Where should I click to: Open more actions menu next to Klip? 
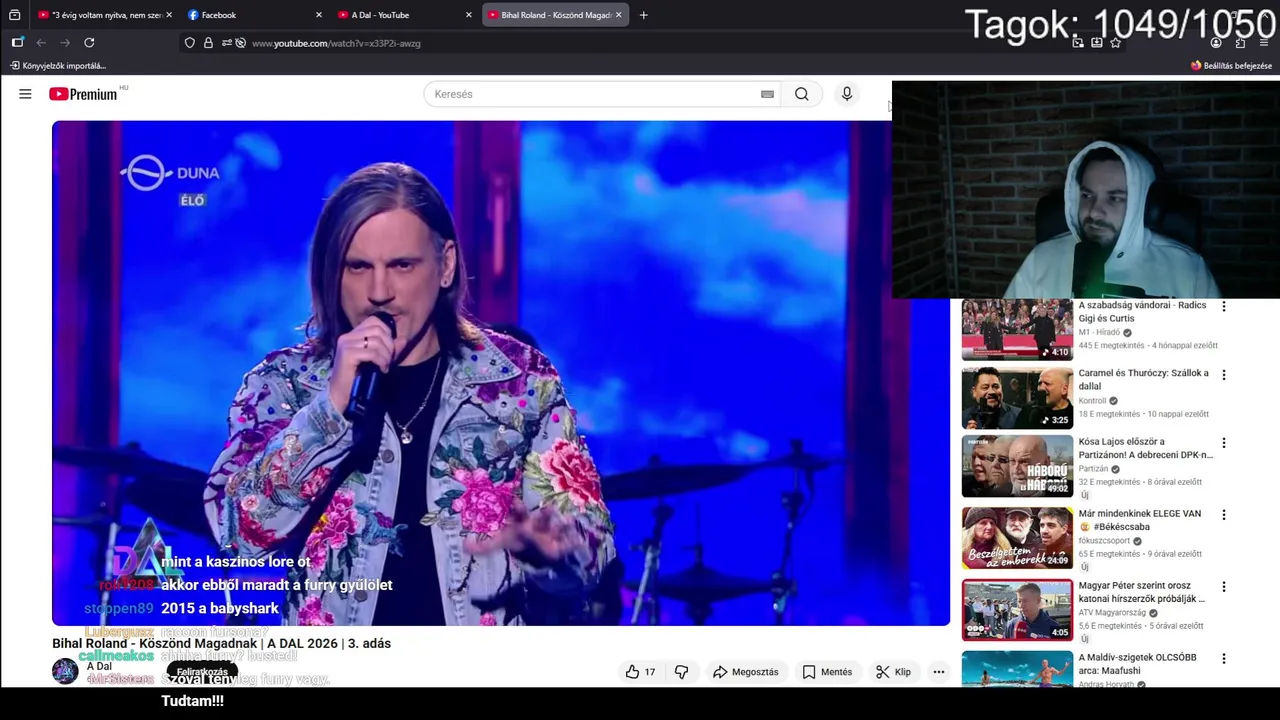point(939,672)
